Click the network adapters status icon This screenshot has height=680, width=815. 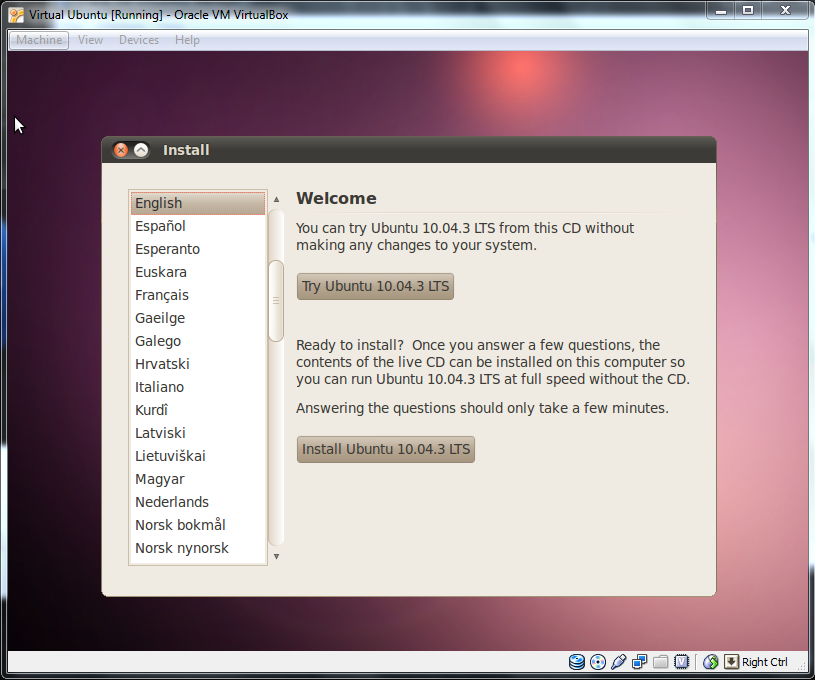pos(639,662)
